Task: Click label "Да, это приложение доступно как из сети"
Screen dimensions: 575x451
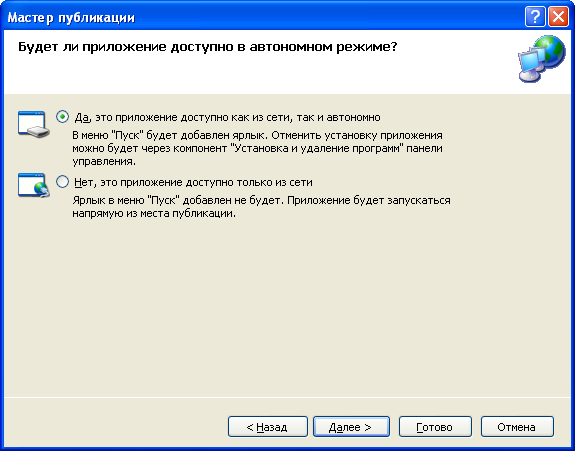Action: click(x=227, y=117)
